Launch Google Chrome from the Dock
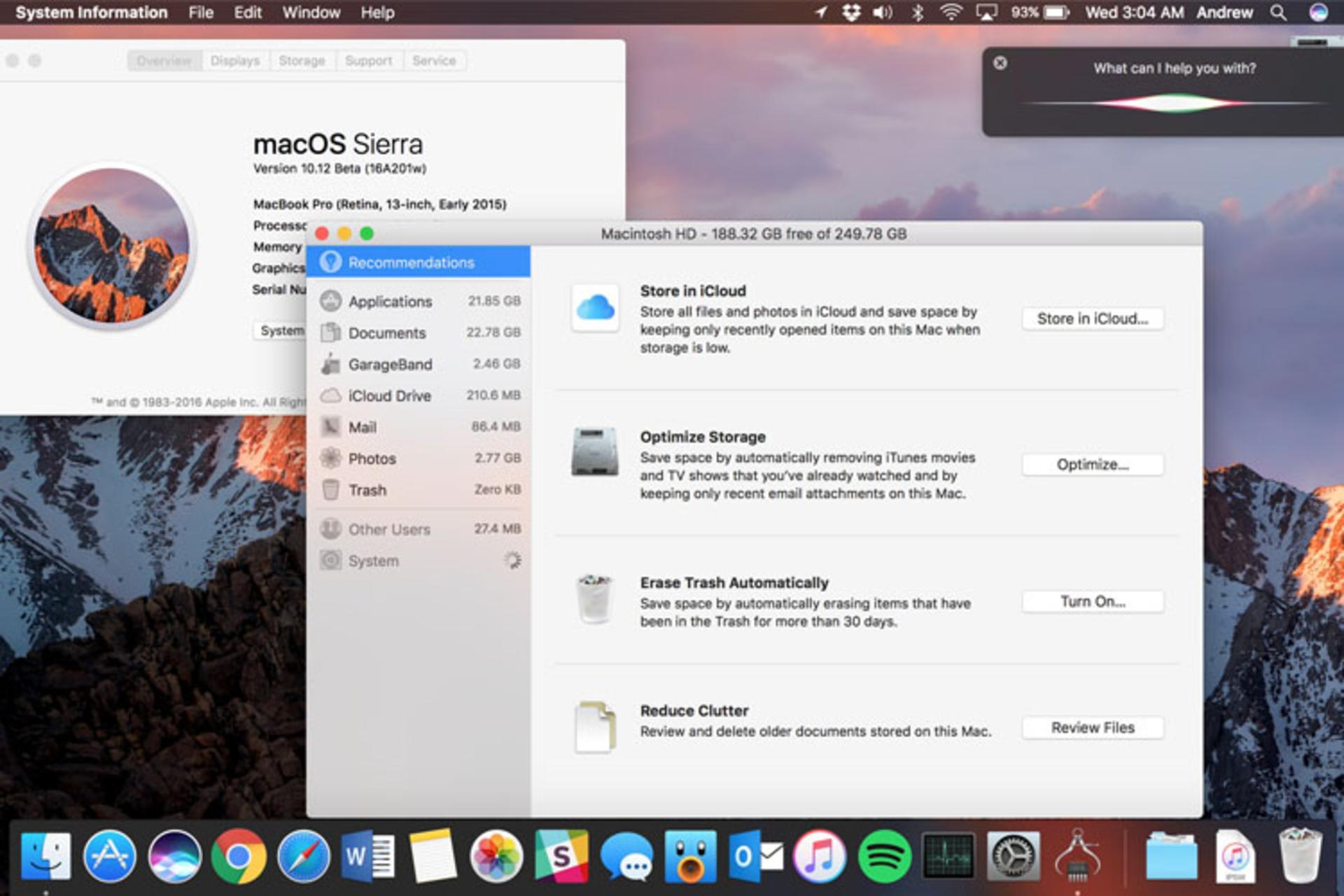This screenshot has width=1344, height=896. [239, 855]
